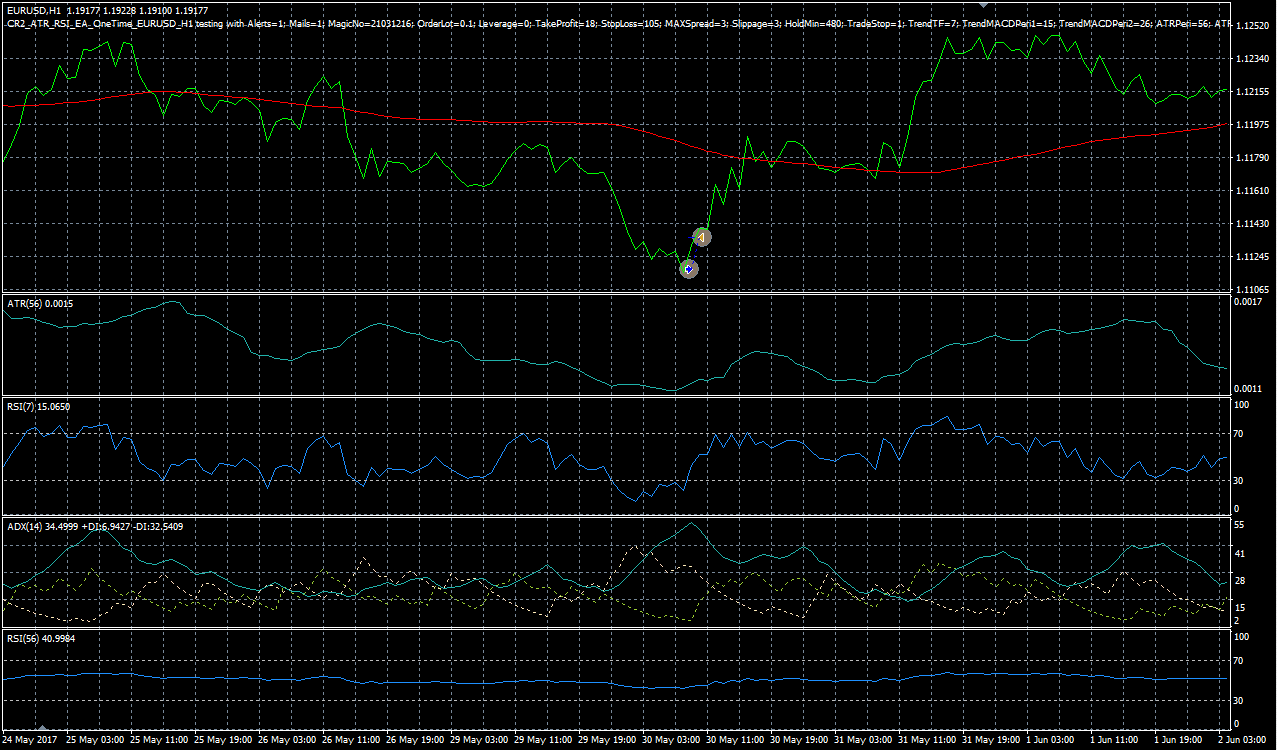Click the 30 level on the RSI(7) scale
This screenshot has height=750, width=1278.
pos(1240,481)
